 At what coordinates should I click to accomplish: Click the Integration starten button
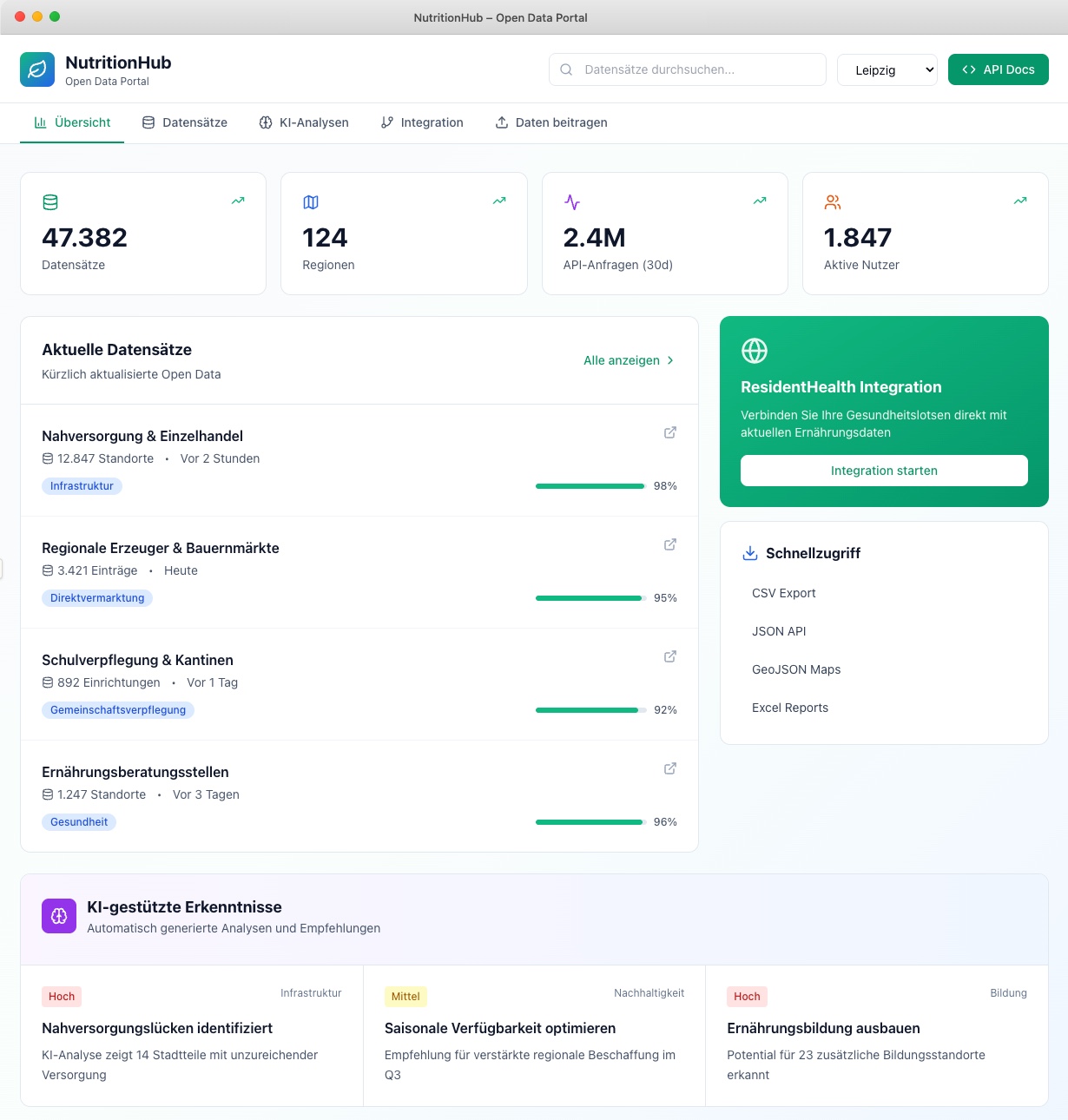[x=883, y=471]
